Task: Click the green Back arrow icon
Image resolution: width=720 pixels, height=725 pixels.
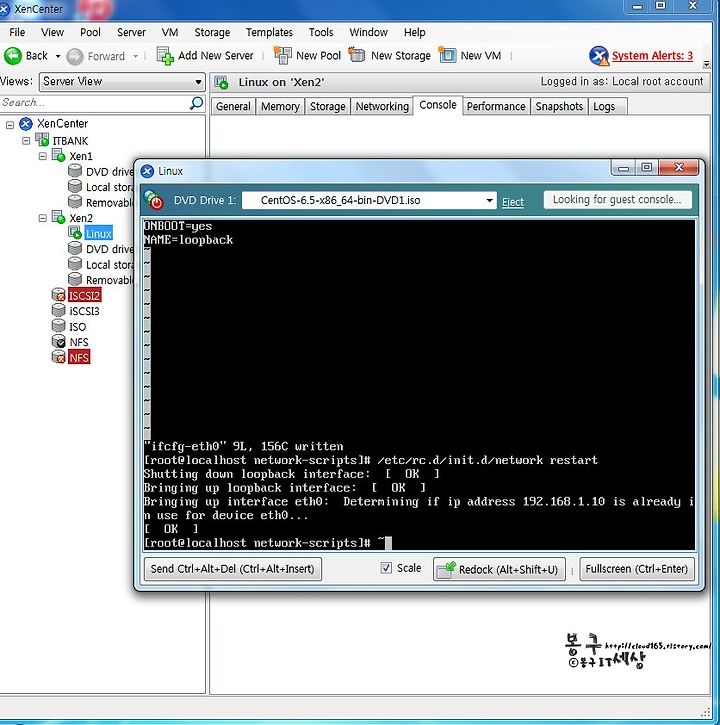Action: click(13, 56)
